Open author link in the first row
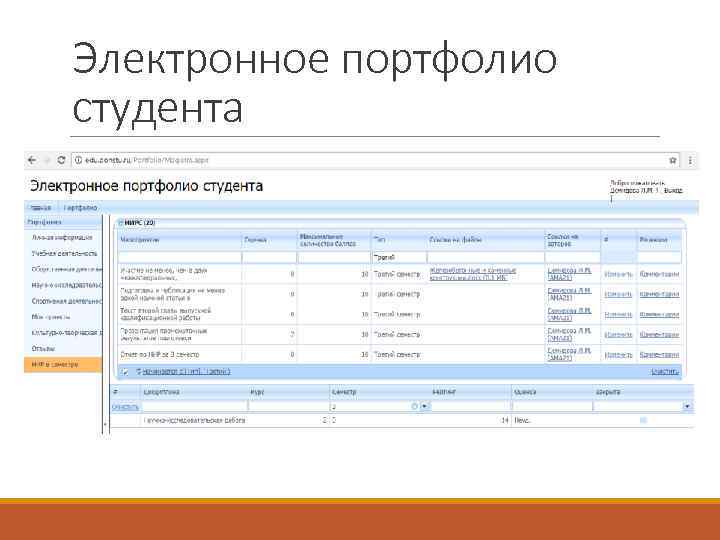The width and height of the screenshot is (720, 540). coord(569,274)
